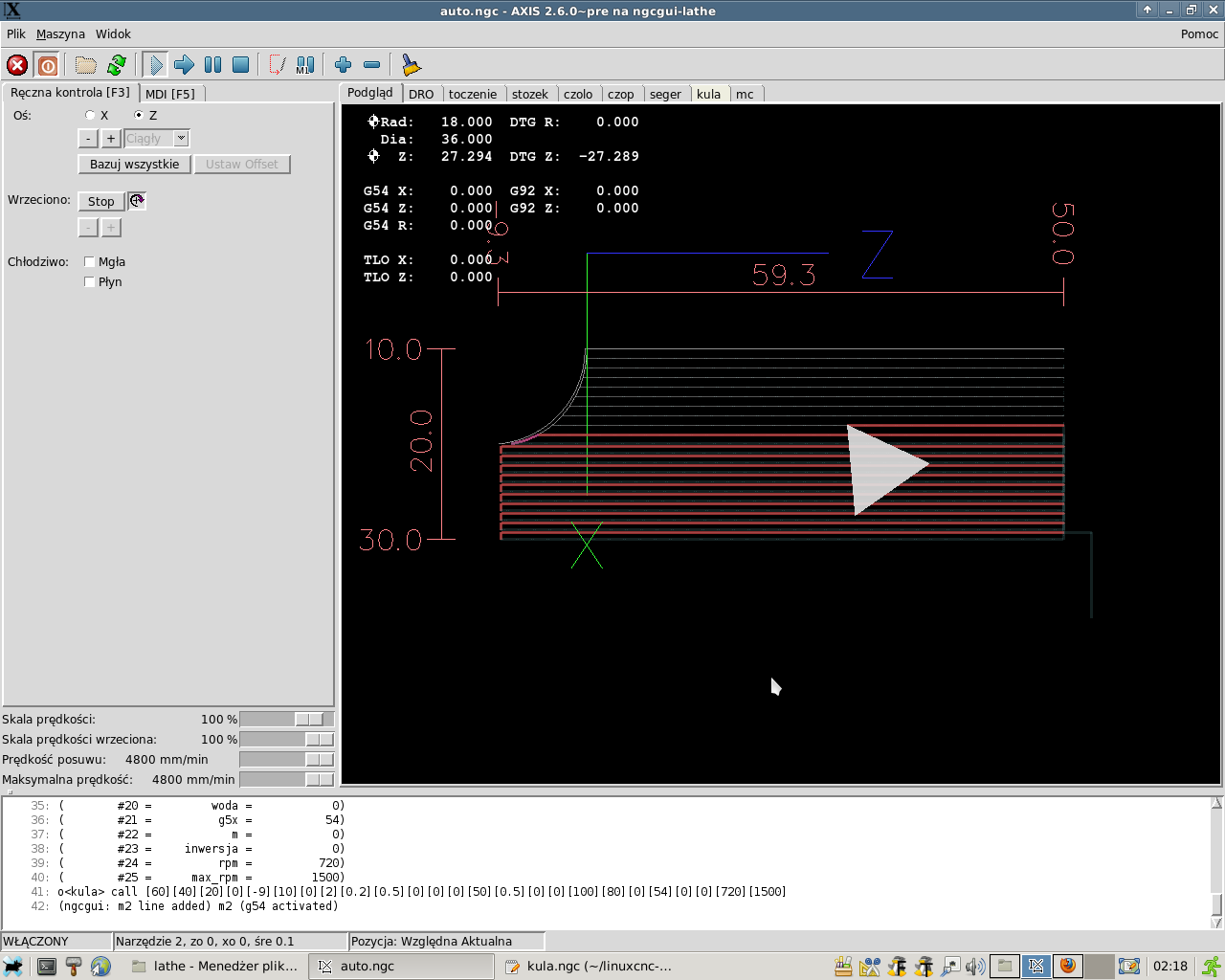This screenshot has height=980, width=1225.
Task: Toggle machine power button in toolbar
Action: tap(47, 65)
